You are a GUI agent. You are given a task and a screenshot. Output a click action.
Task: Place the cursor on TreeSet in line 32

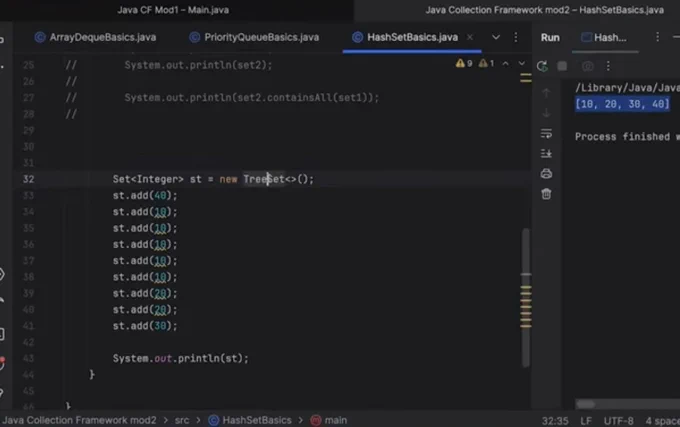point(264,179)
